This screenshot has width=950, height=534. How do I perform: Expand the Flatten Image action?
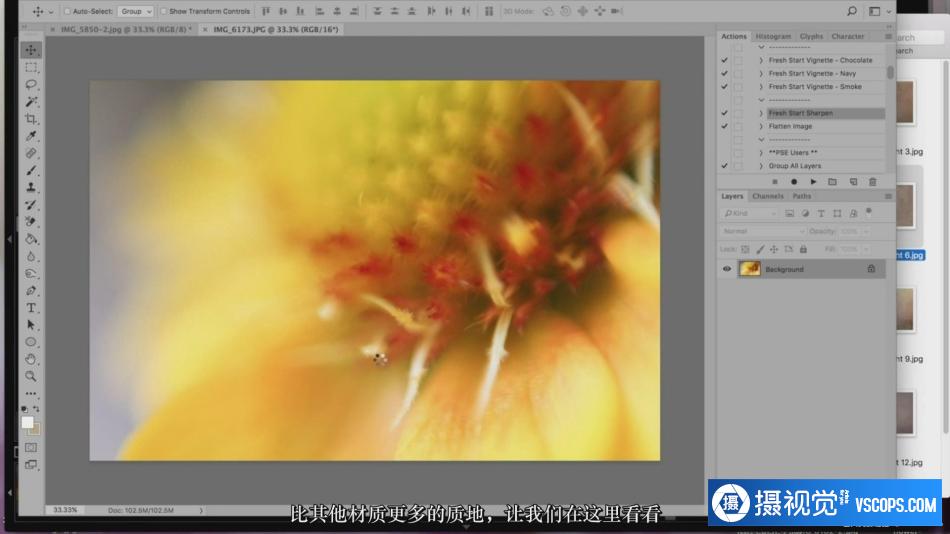[x=761, y=126]
